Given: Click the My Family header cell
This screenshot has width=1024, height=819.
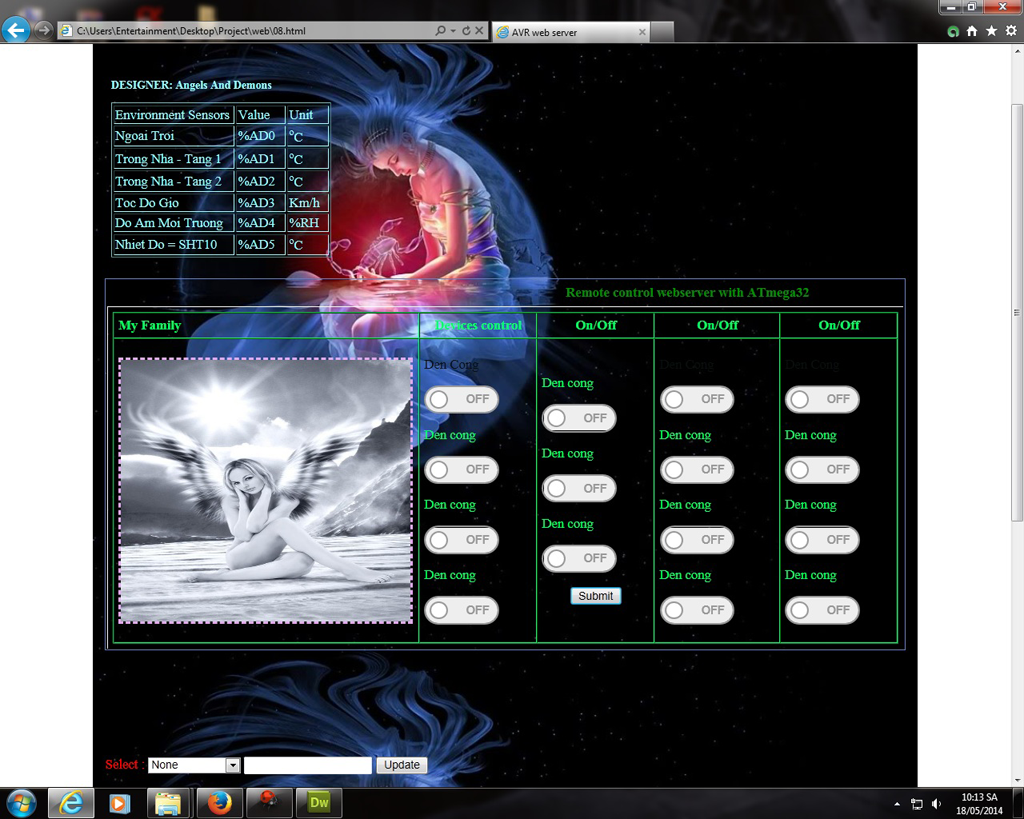Looking at the screenshot, I should point(265,325).
